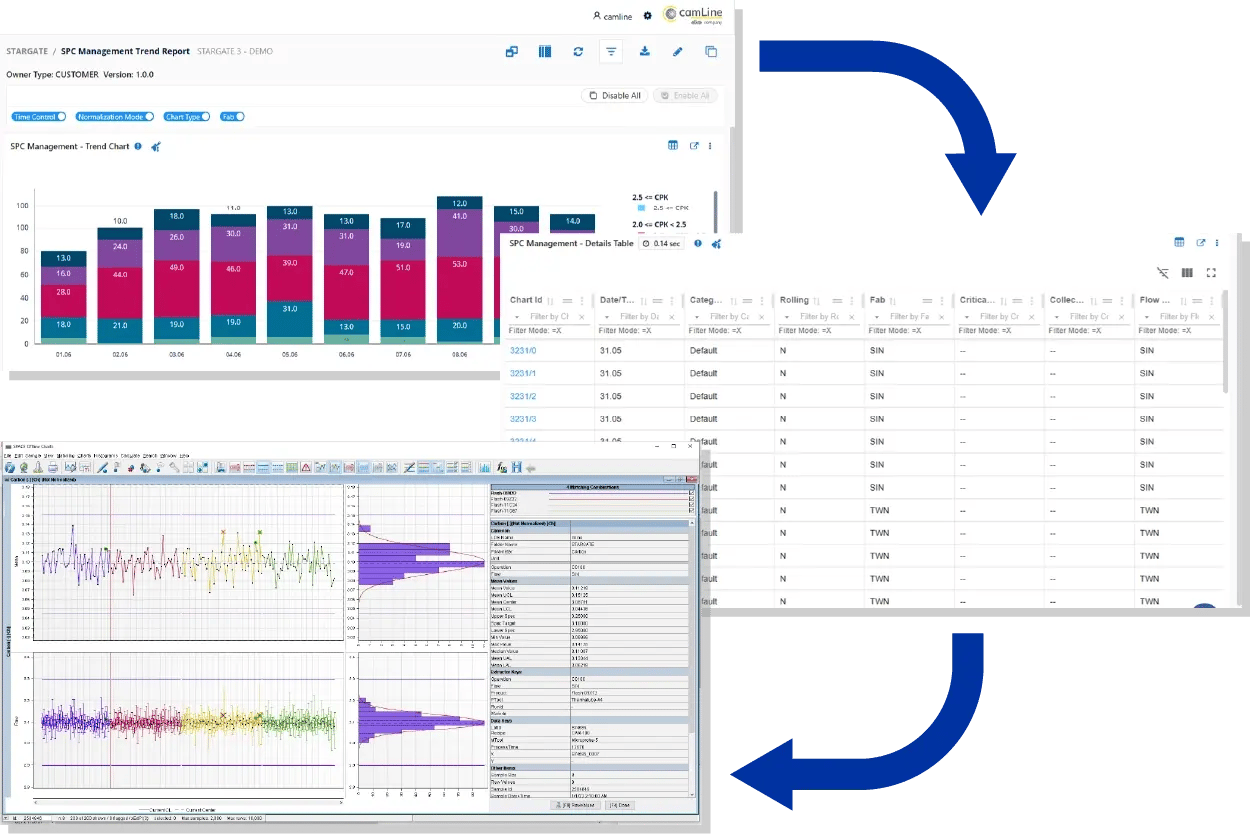Open the settings gear near camline account
1250x834 pixels.
pos(646,16)
